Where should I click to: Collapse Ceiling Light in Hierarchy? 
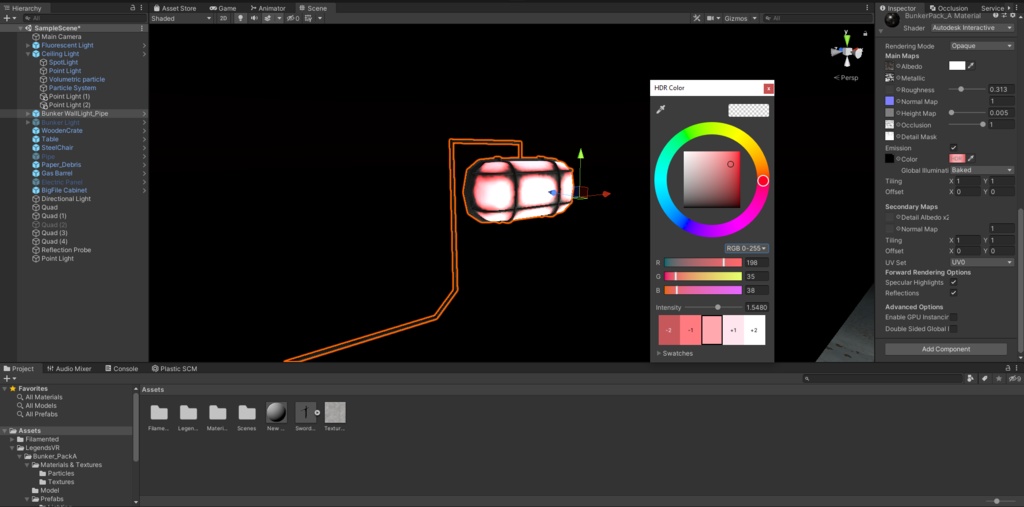coord(28,54)
